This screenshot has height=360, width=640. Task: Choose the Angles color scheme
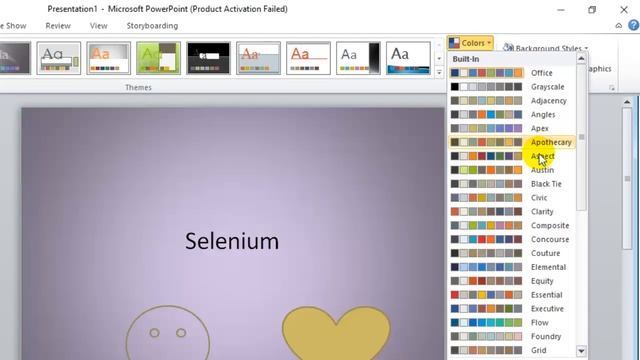point(513,114)
